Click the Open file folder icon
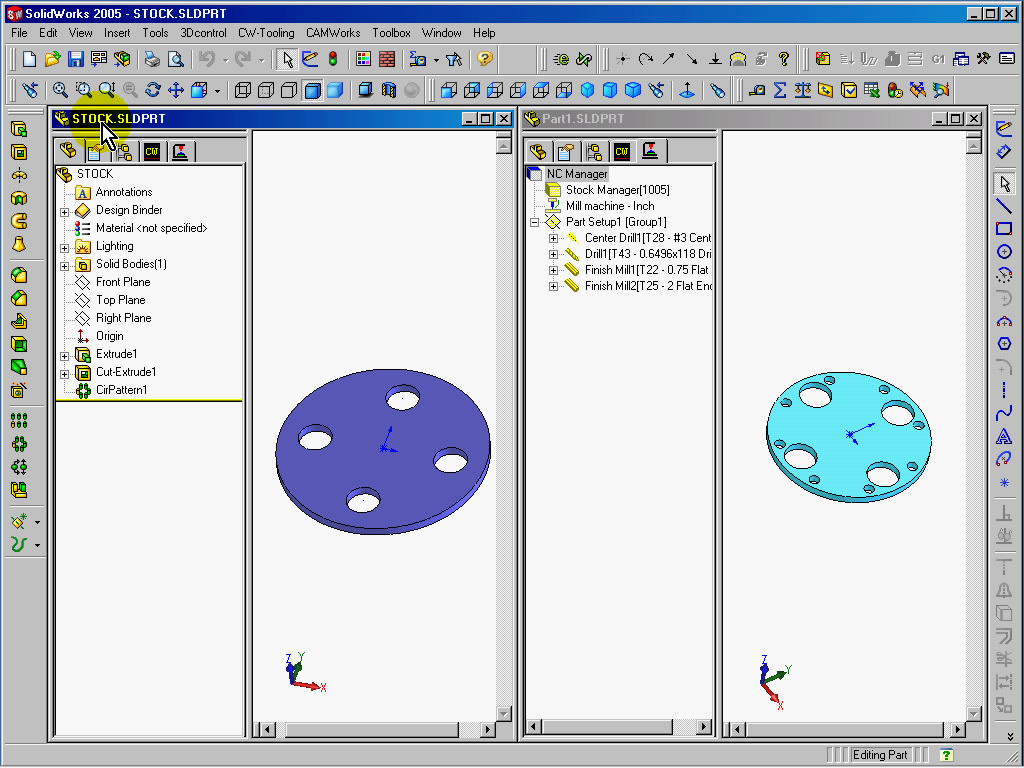Screen dimensions: 1024x768 (52, 59)
